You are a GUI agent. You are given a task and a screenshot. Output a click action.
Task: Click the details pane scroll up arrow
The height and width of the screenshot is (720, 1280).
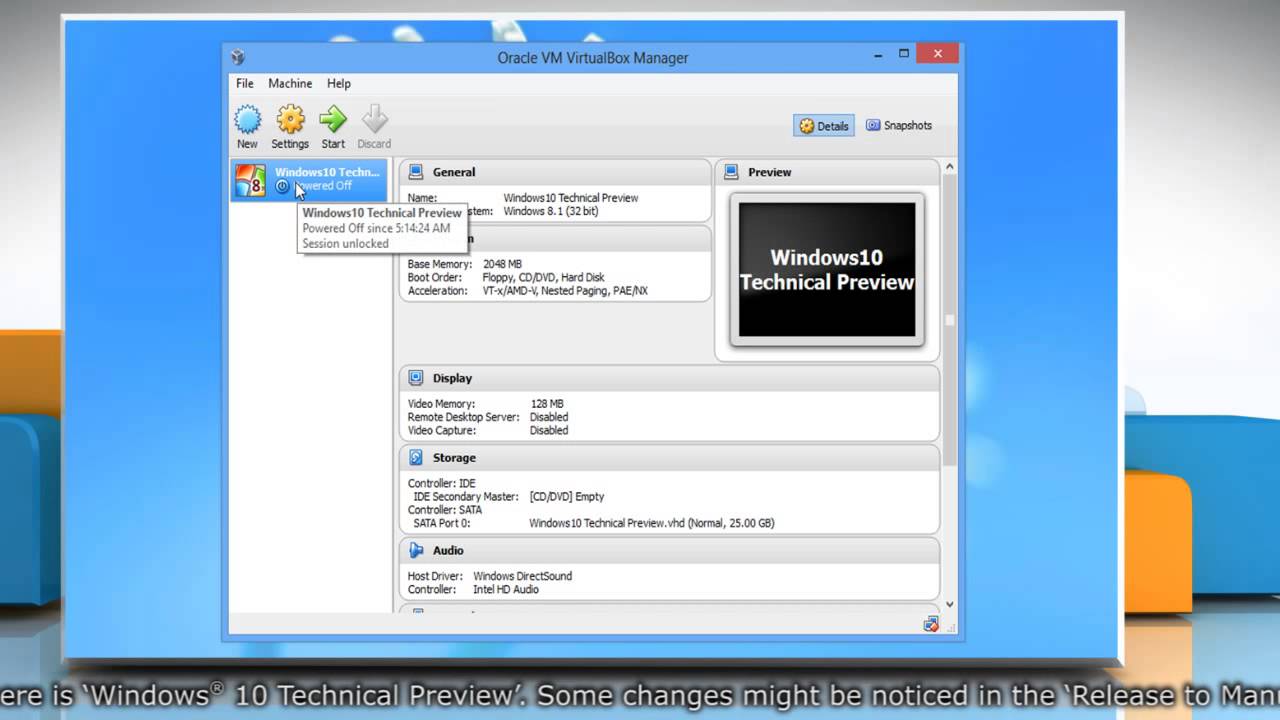tap(950, 167)
